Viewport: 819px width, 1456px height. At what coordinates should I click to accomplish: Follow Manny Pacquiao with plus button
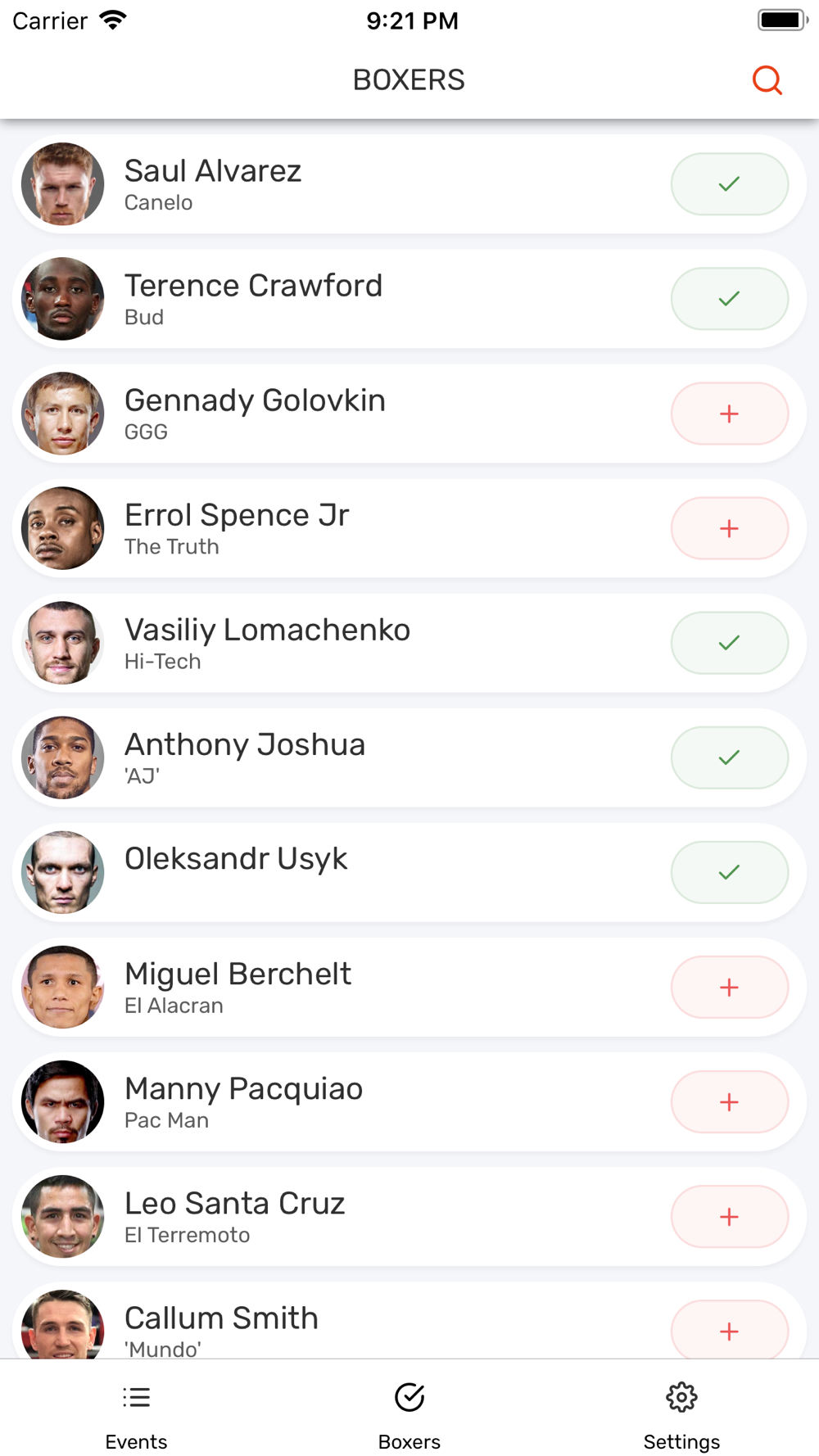pyautogui.click(x=730, y=1101)
